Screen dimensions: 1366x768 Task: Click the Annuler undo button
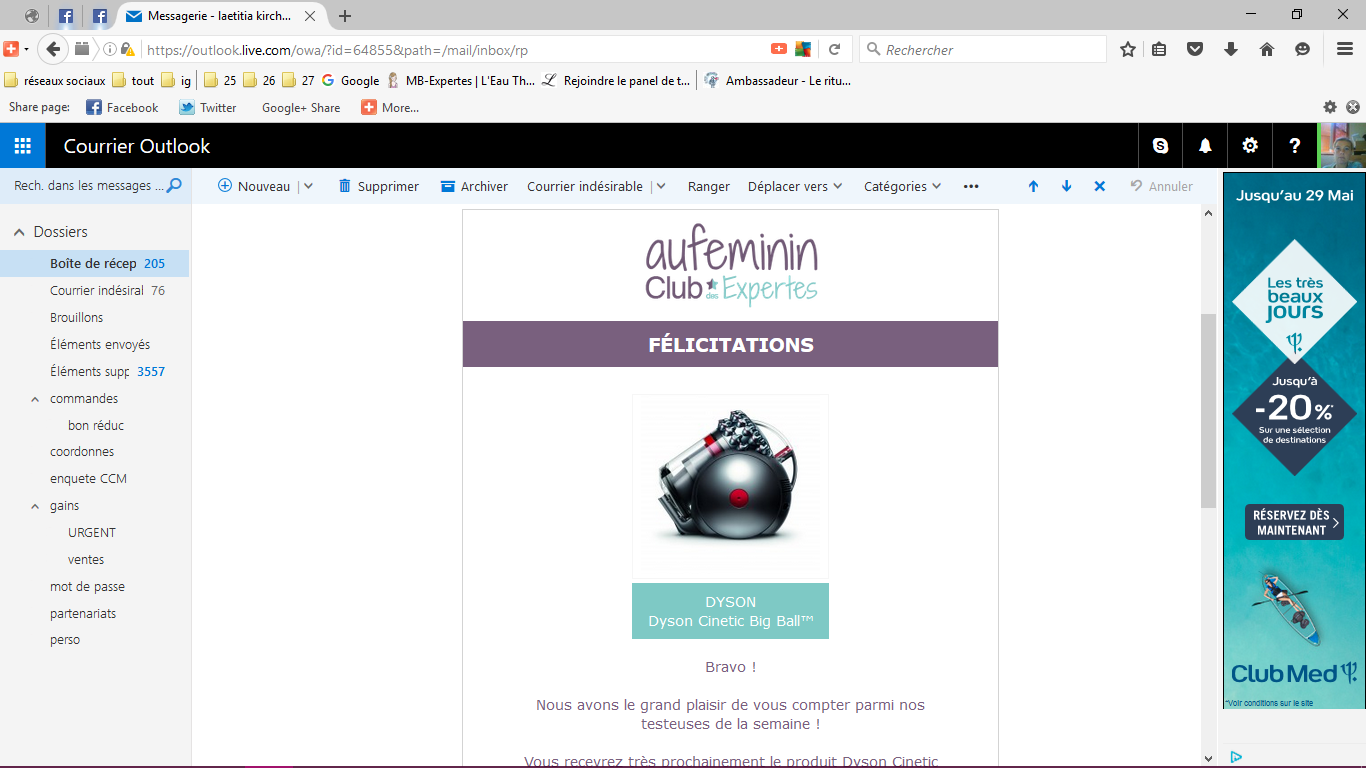tap(1161, 186)
